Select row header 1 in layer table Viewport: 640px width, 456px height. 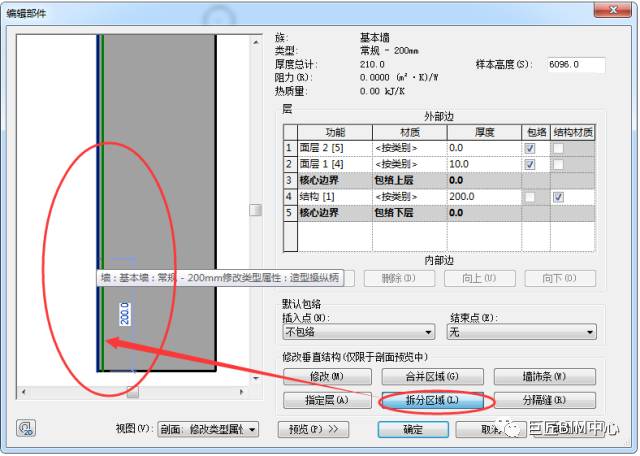pyautogui.click(x=290, y=148)
